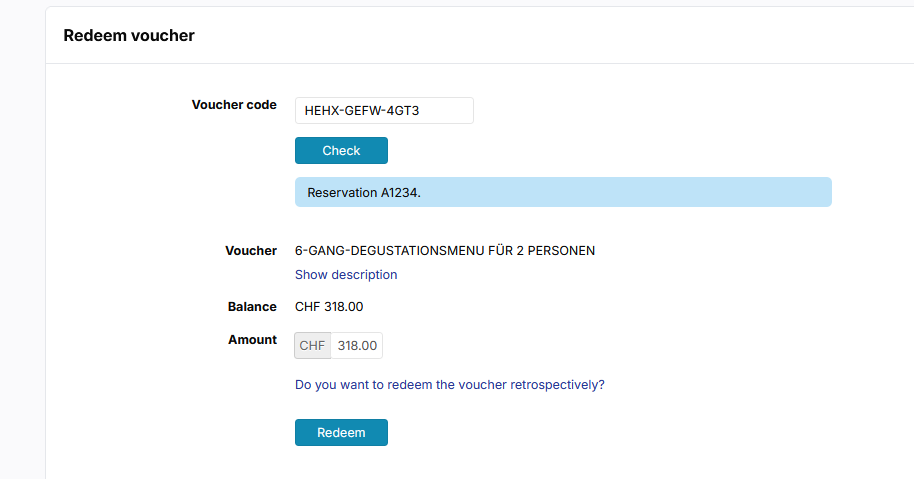Focus the Voucher code input field
Image resolution: width=914 pixels, height=479 pixels.
pyautogui.click(x=384, y=110)
